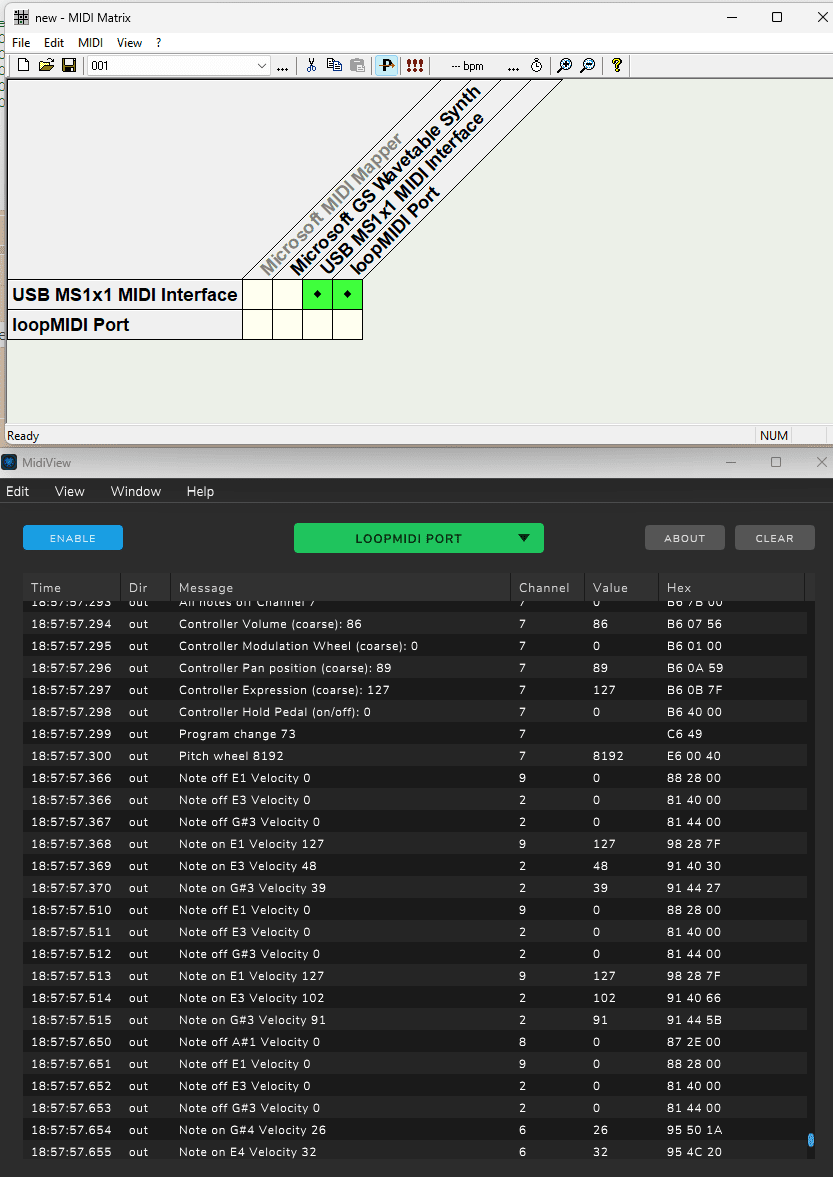Click the blue ENABLE button
Image resolution: width=833 pixels, height=1177 pixels.
point(73,538)
